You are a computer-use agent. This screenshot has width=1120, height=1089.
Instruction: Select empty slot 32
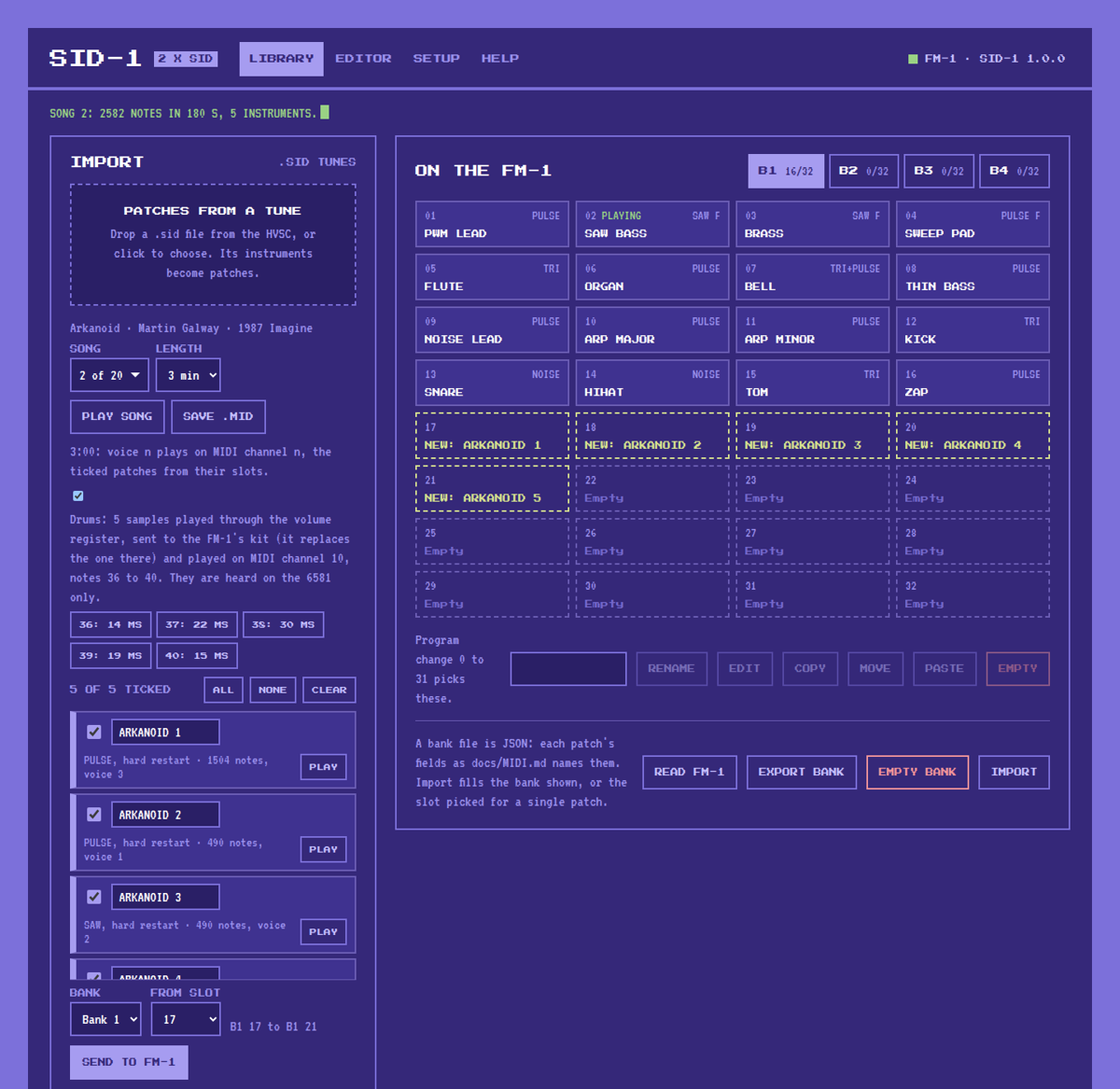click(x=973, y=594)
